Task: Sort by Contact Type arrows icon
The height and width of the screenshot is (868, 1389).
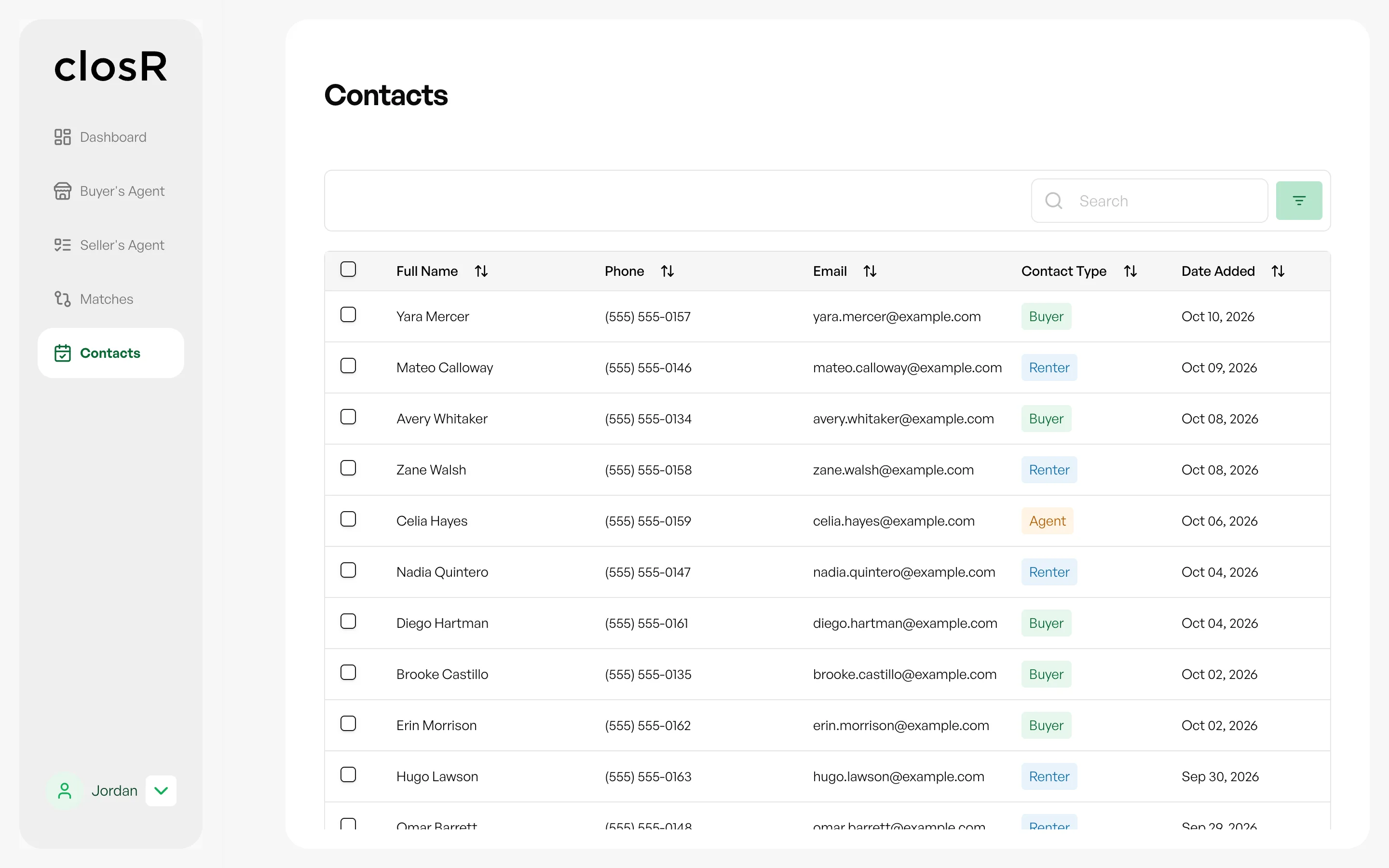Action: pyautogui.click(x=1130, y=271)
